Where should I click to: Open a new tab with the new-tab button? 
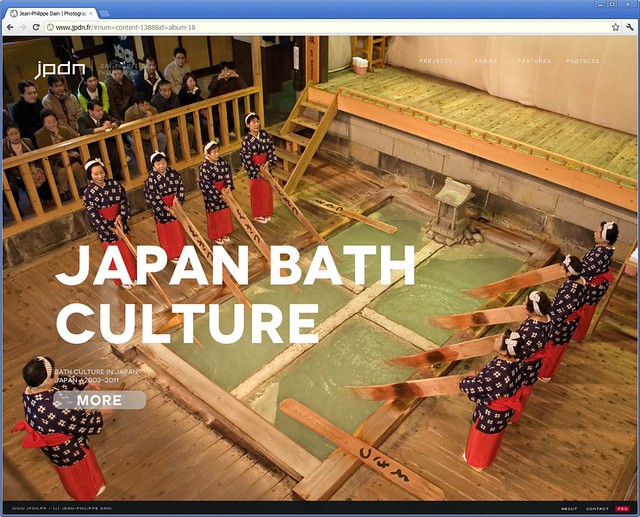tap(104, 13)
